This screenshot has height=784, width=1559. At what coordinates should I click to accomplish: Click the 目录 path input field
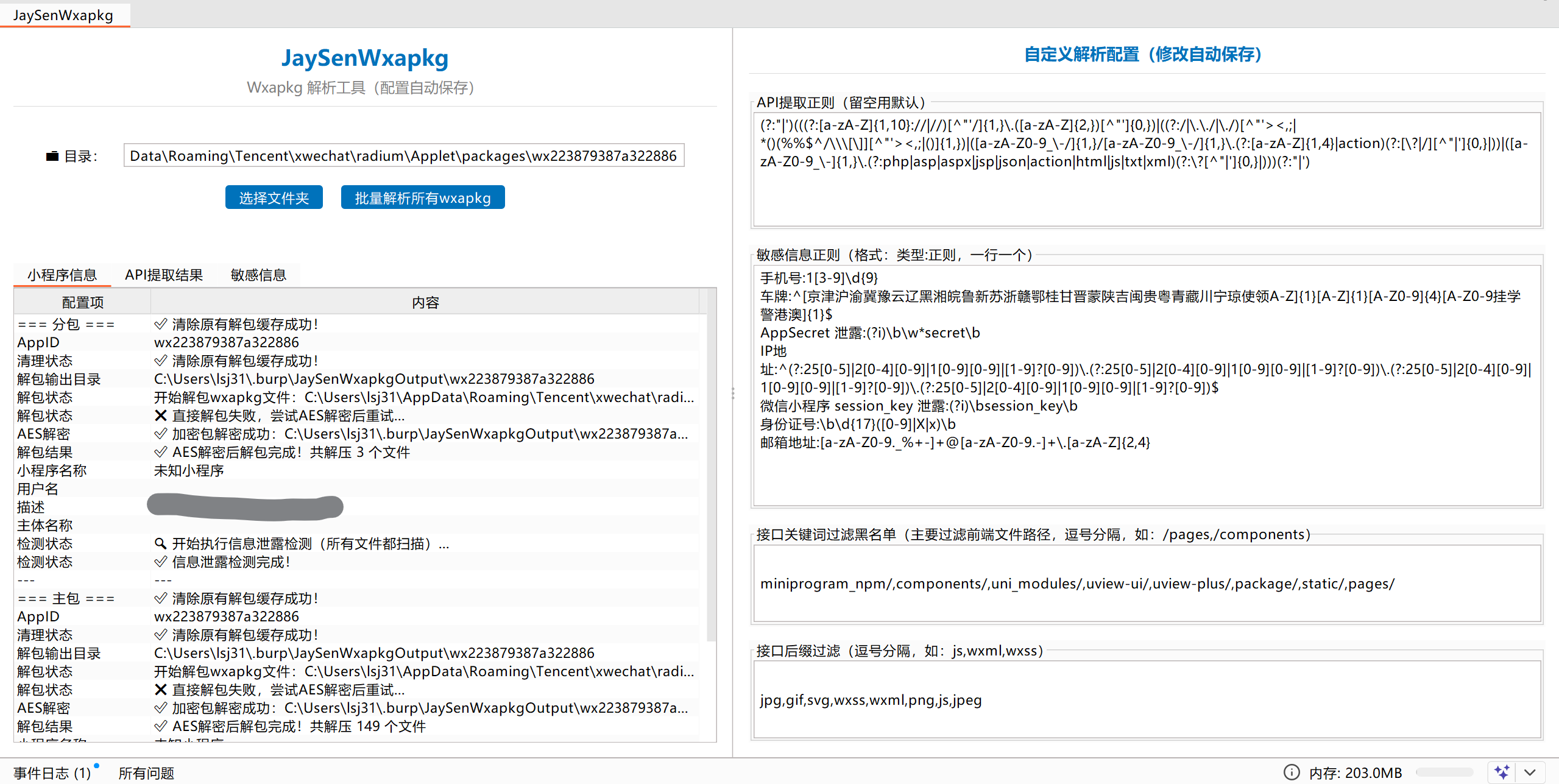tap(403, 156)
